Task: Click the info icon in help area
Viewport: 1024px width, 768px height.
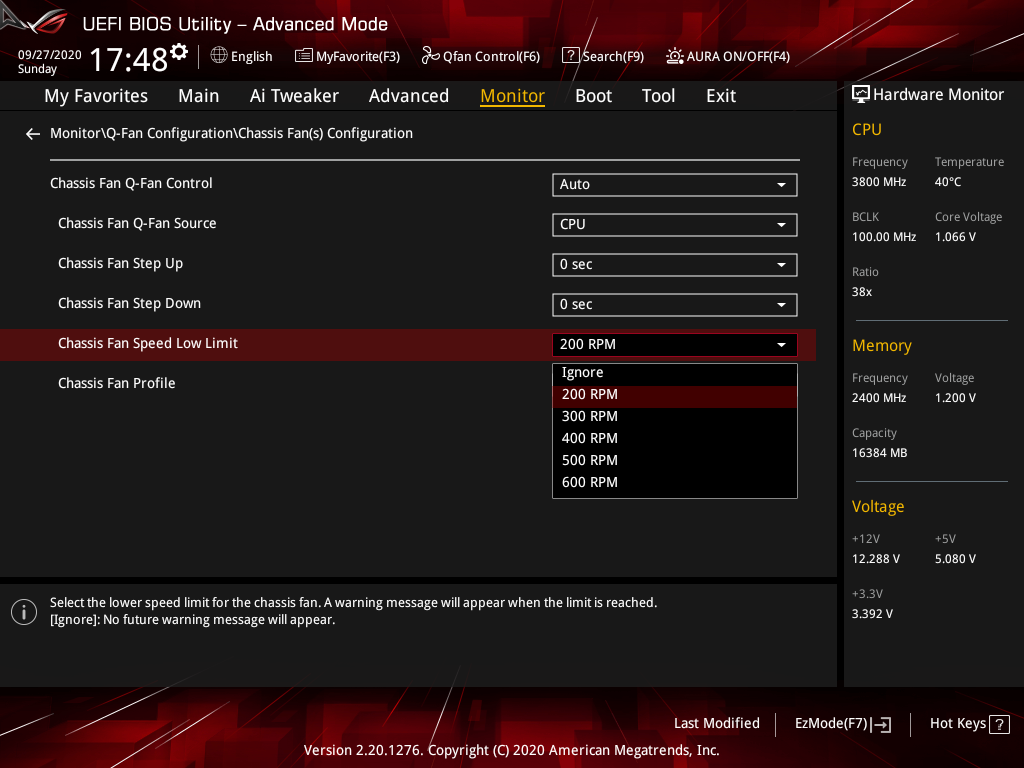Action: pos(24,612)
